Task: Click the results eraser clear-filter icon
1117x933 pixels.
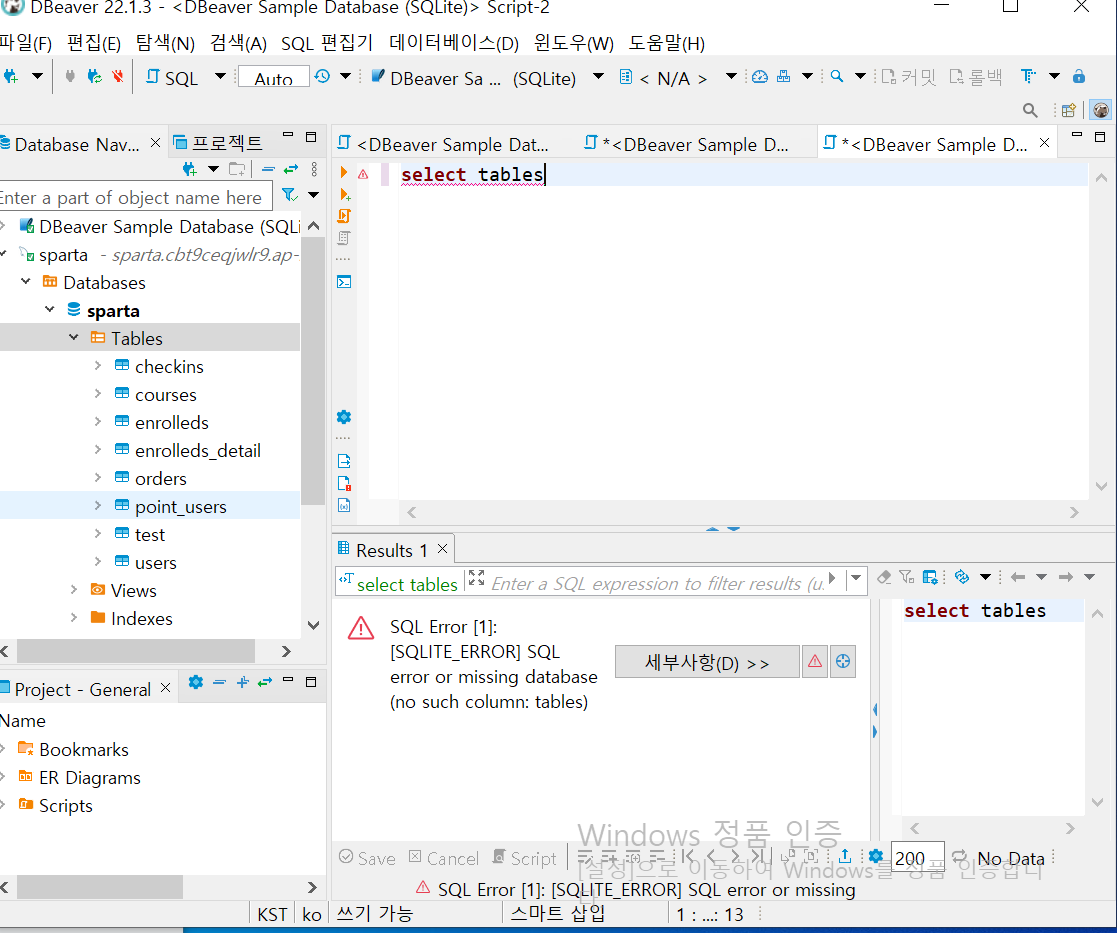Action: coord(884,577)
